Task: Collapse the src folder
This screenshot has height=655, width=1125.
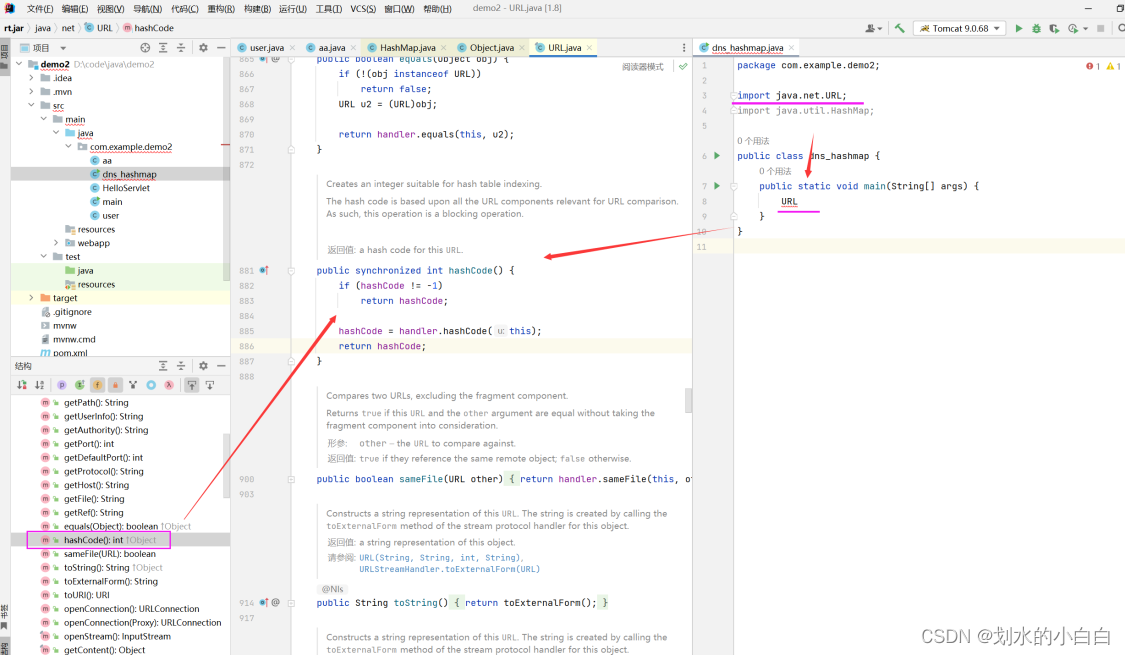Action: [x=32, y=105]
